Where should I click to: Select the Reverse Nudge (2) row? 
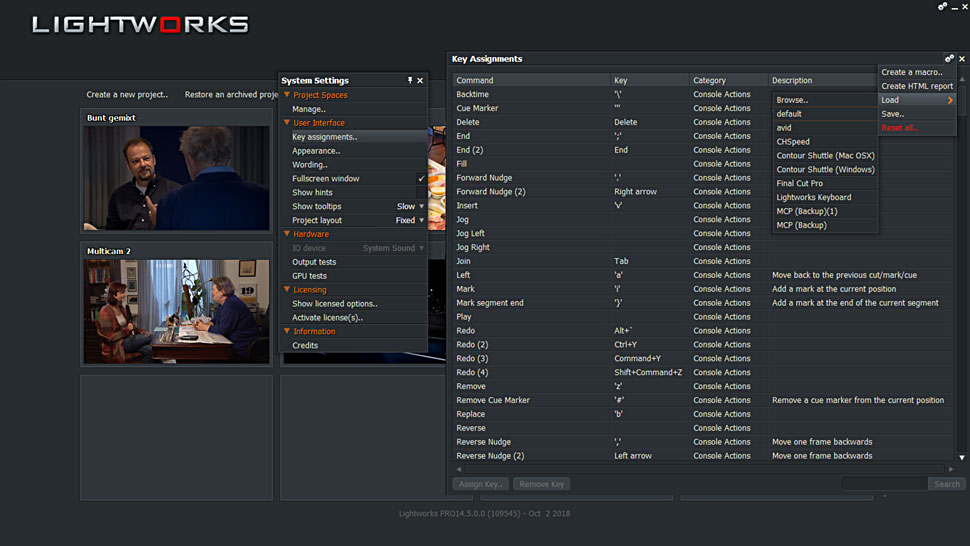(x=703, y=456)
